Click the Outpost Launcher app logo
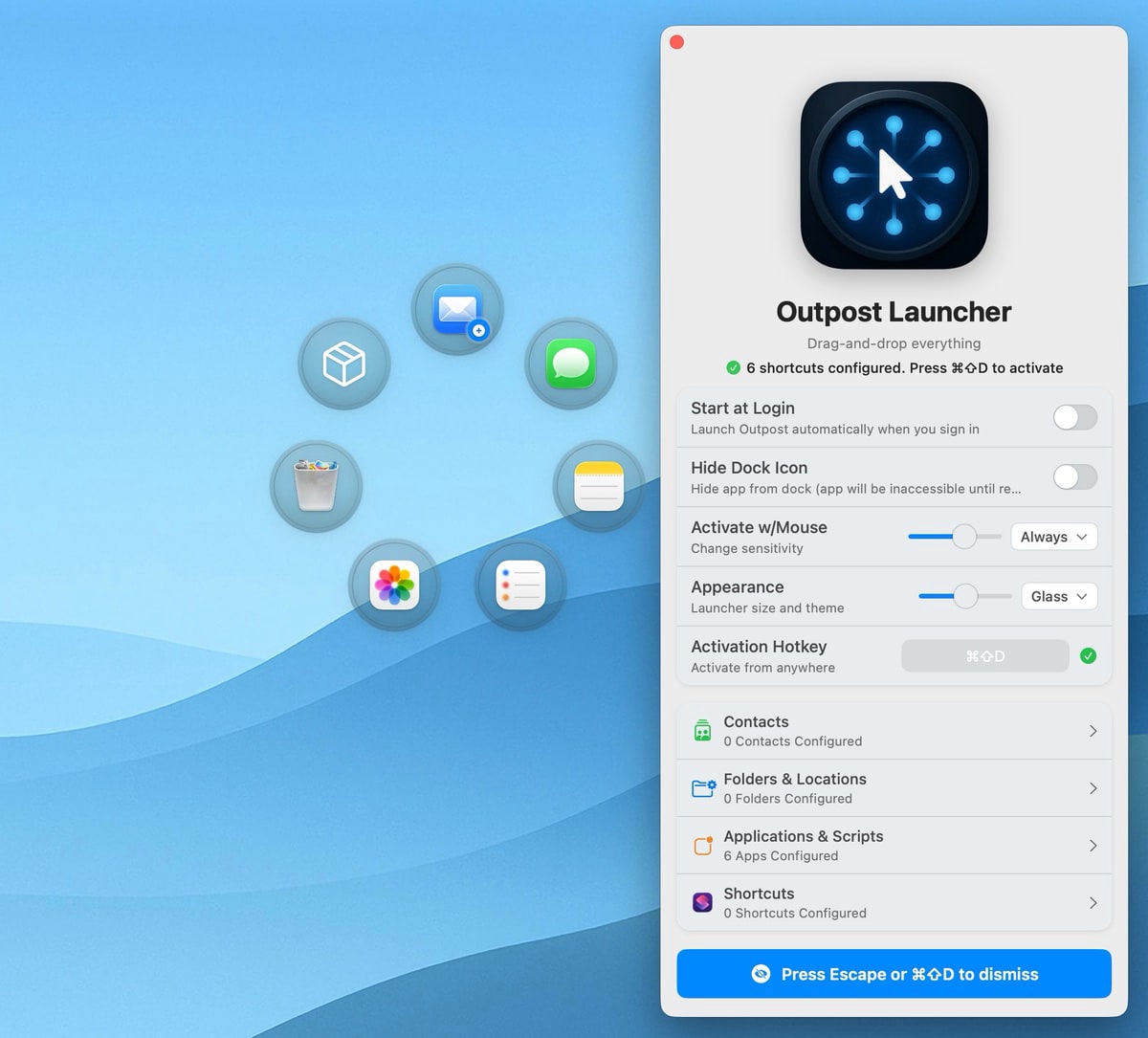The height and width of the screenshot is (1038, 1148). tap(894, 176)
